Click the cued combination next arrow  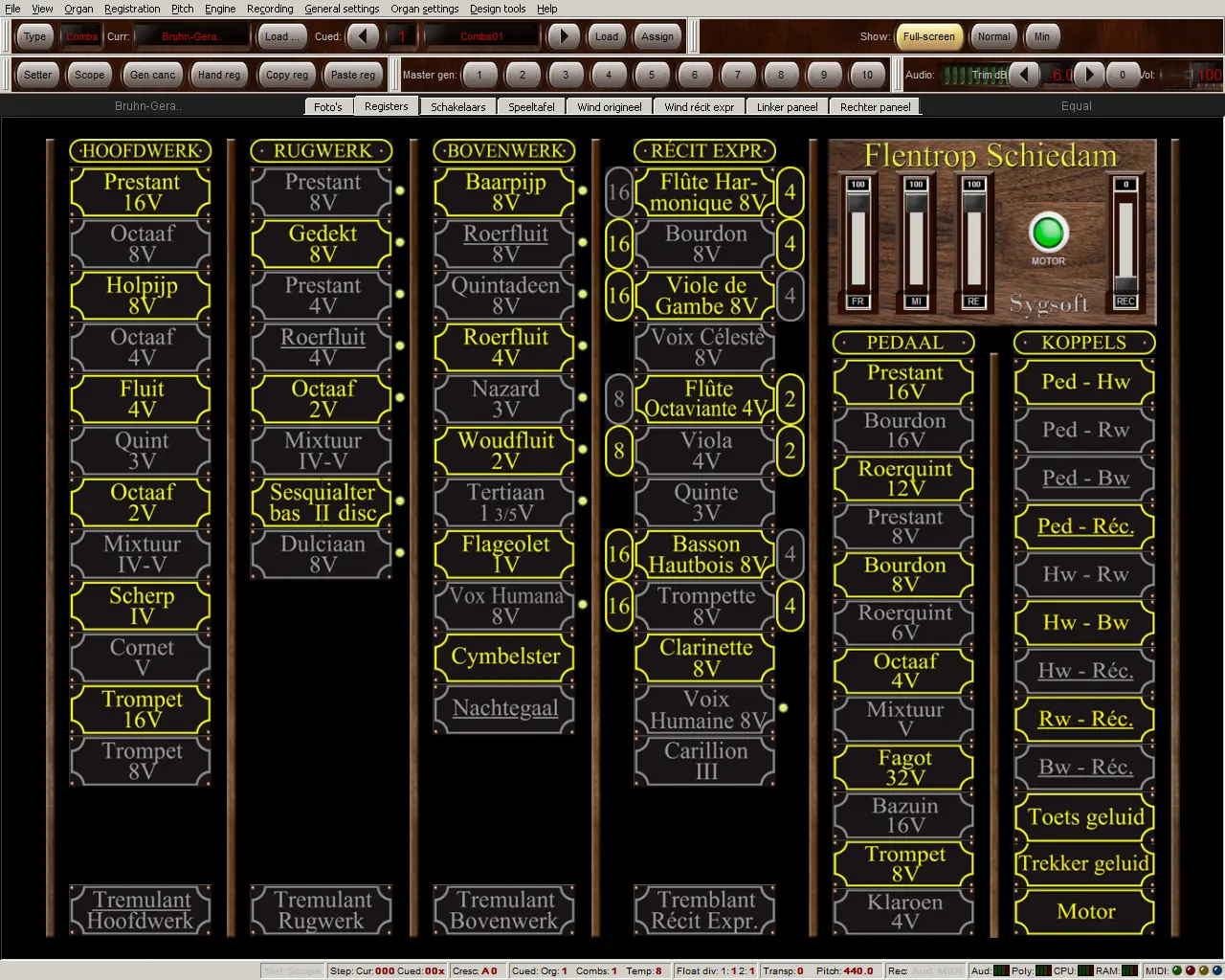(x=564, y=36)
